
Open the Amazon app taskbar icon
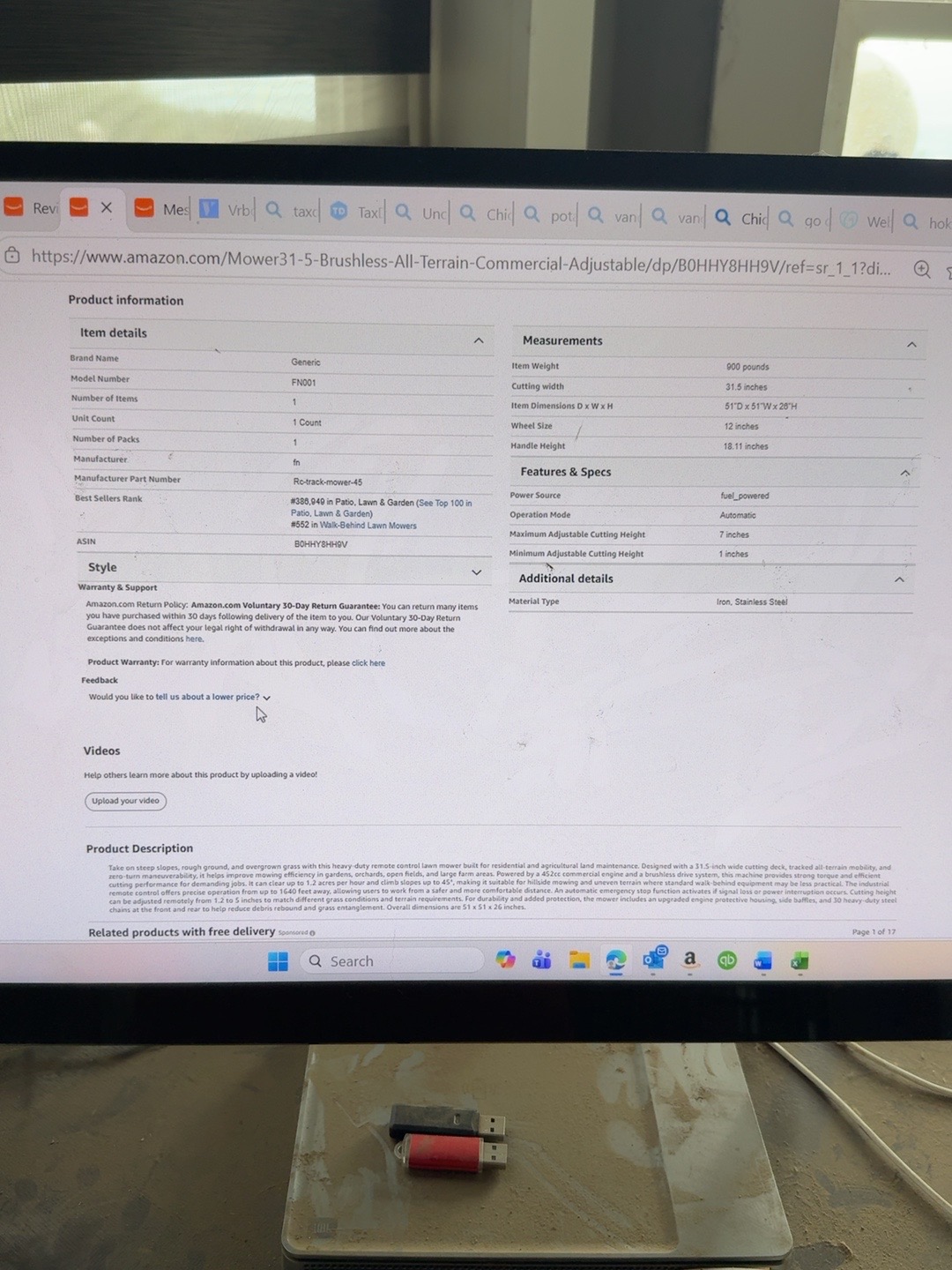click(x=690, y=960)
